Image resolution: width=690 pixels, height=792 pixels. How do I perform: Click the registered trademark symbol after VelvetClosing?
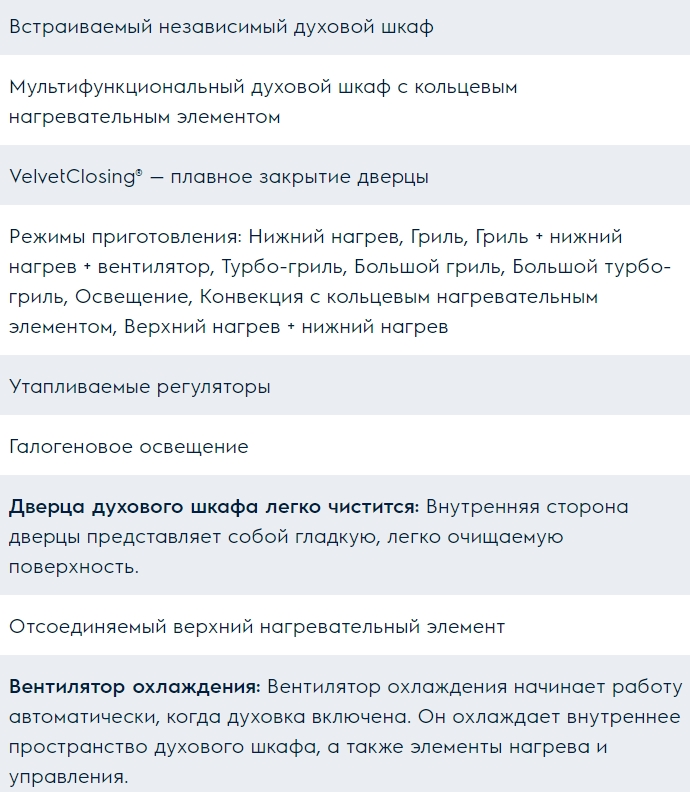click(139, 173)
